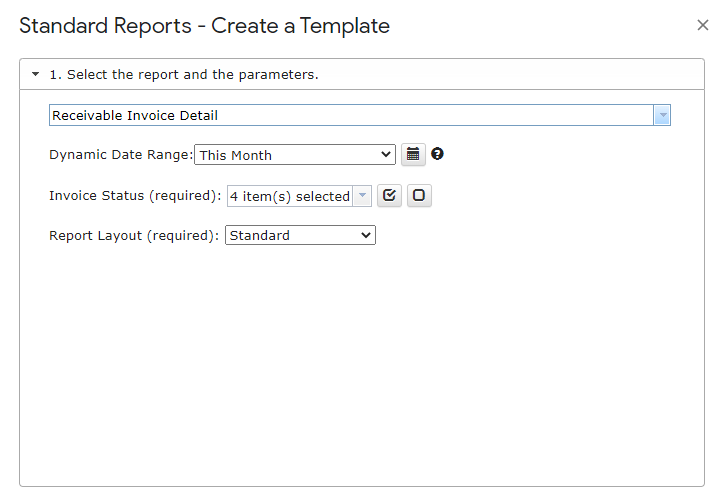Screen dimensions: 728x488
Task: Check all invoice statuses icon button
Action: (x=389, y=195)
